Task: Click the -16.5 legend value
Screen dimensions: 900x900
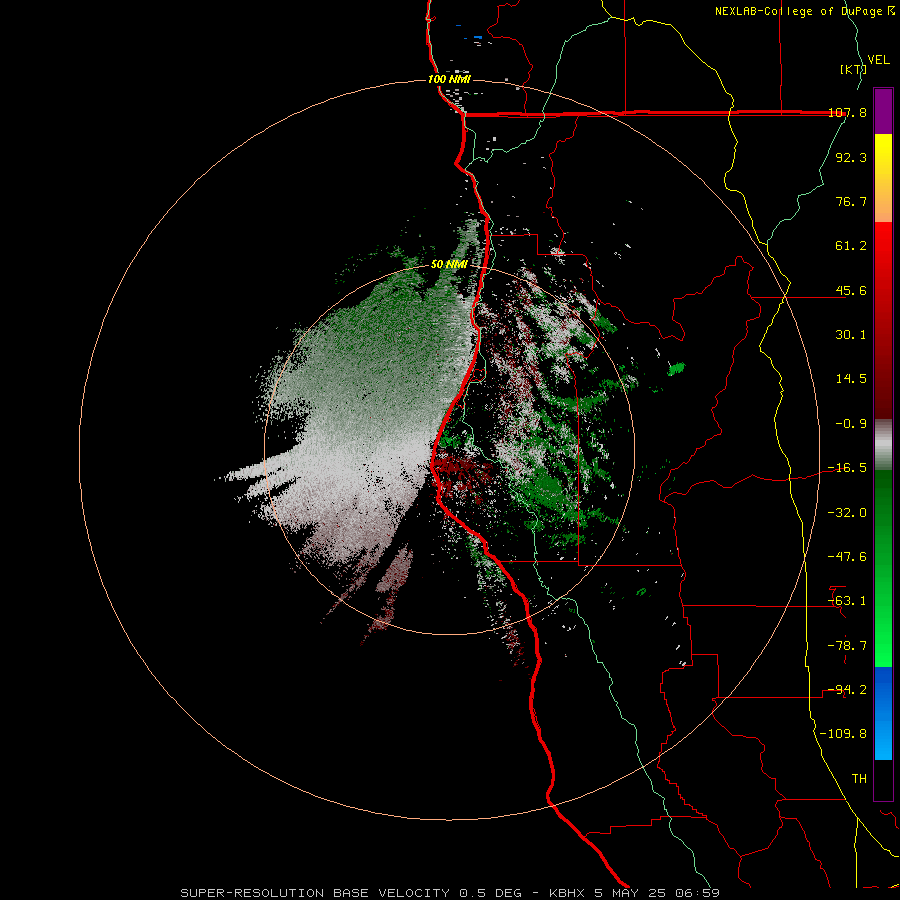Action: [x=847, y=468]
